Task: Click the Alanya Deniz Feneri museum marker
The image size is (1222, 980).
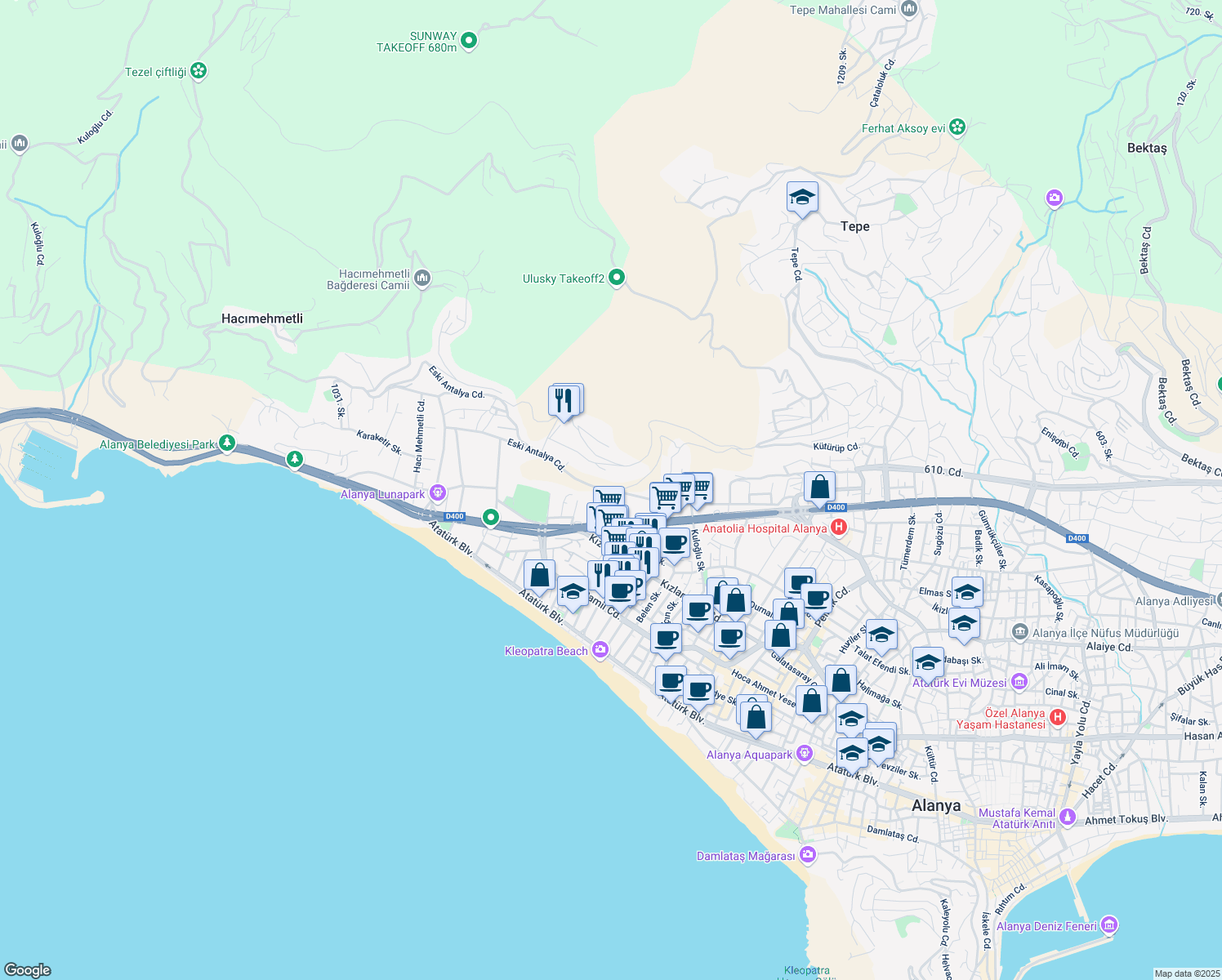Action: tap(1109, 925)
